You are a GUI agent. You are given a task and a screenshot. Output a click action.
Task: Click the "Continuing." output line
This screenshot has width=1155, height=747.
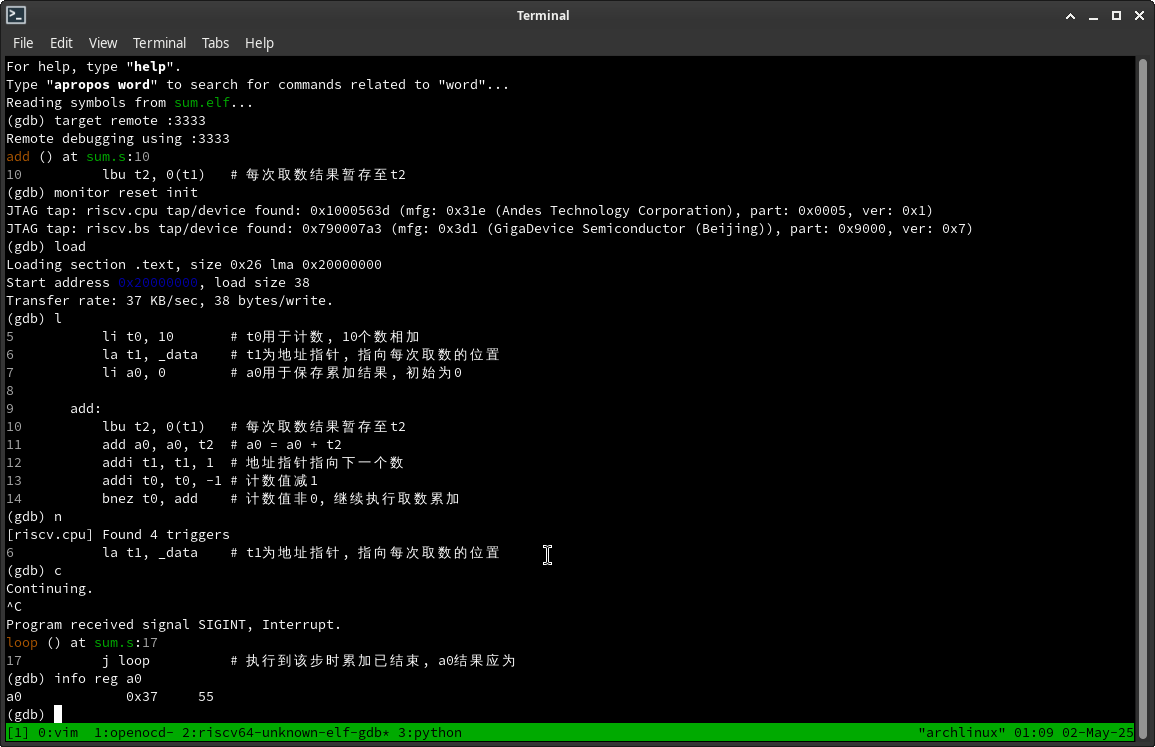coord(49,589)
